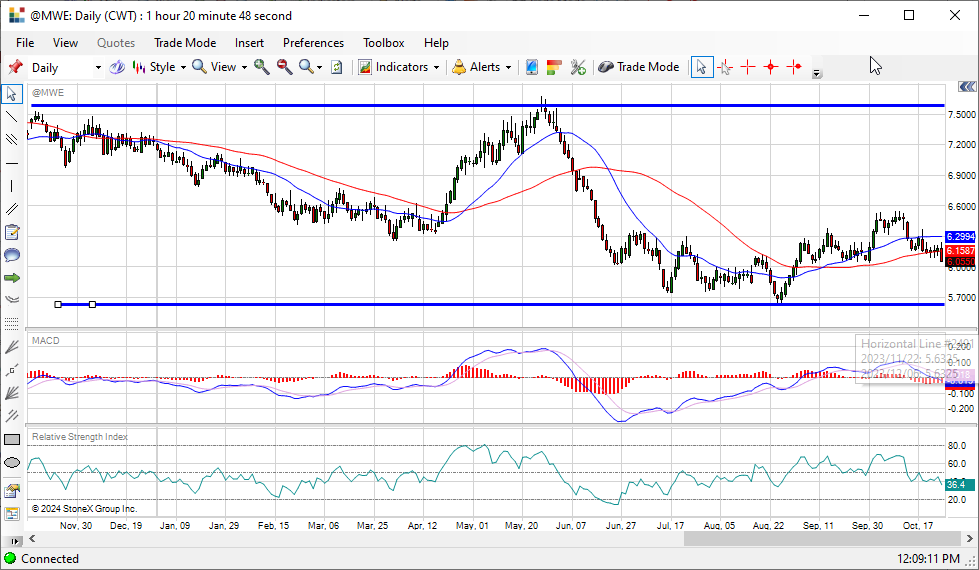Select the parallel channel lines tool
Screen dimensions: 979x570
point(11,209)
